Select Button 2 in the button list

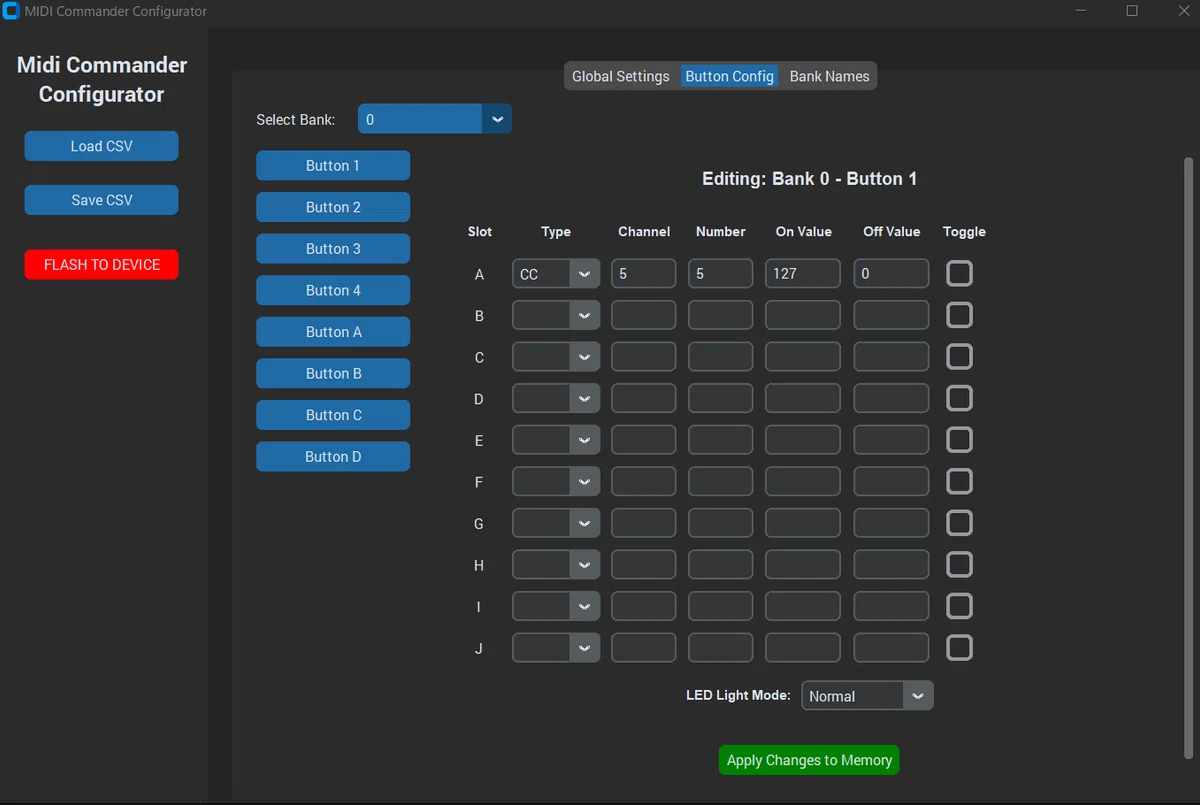point(333,207)
